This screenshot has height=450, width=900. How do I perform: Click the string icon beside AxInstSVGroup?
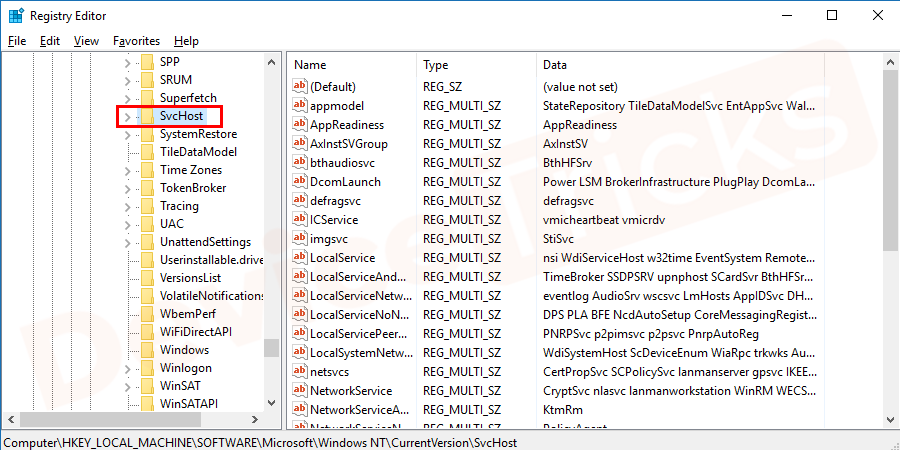(300, 143)
